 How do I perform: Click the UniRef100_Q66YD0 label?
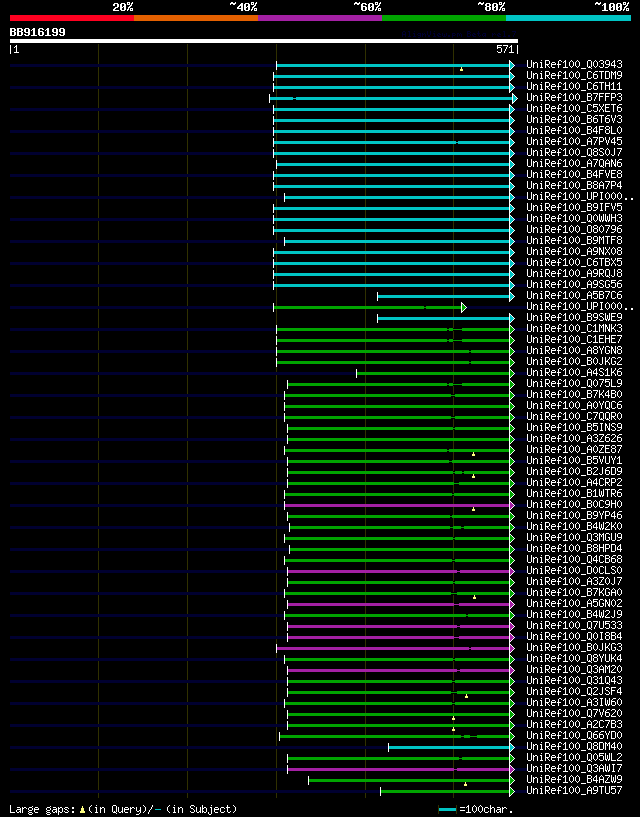574,735
